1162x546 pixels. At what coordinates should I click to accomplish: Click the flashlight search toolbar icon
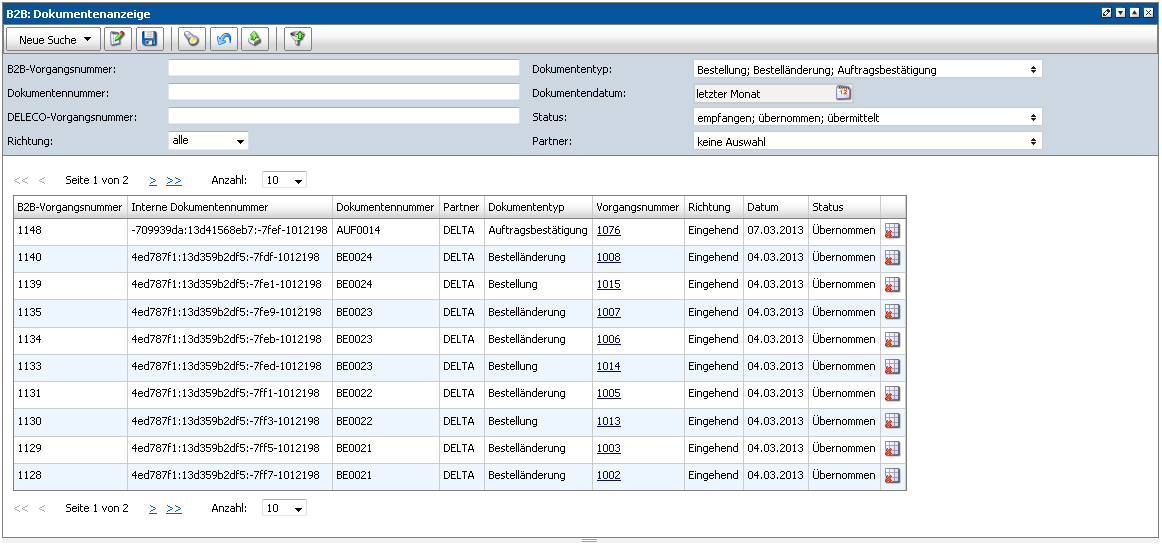[191, 39]
